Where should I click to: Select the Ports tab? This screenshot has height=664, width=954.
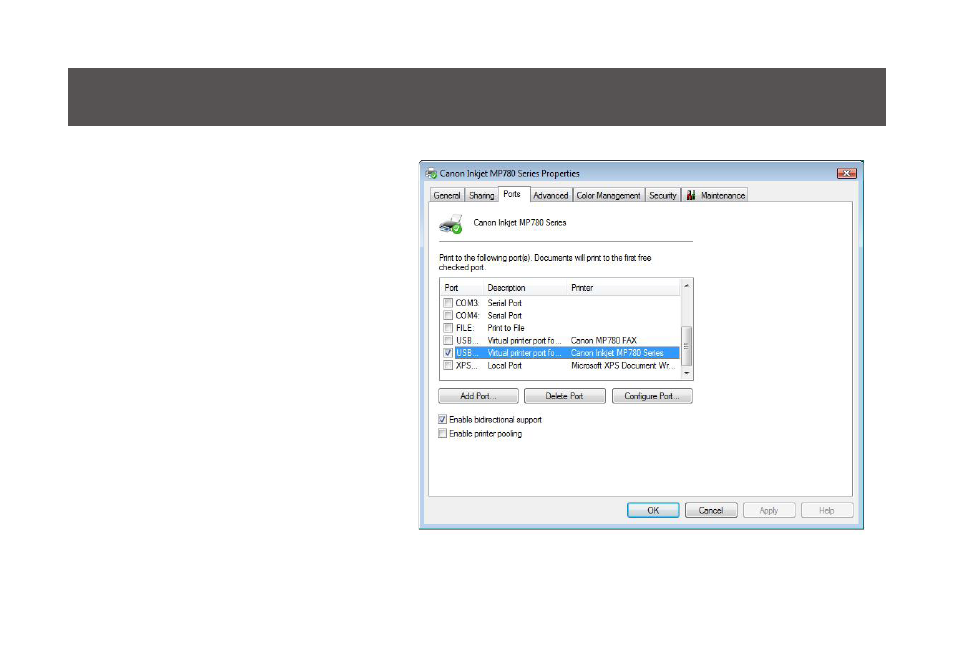pos(512,194)
